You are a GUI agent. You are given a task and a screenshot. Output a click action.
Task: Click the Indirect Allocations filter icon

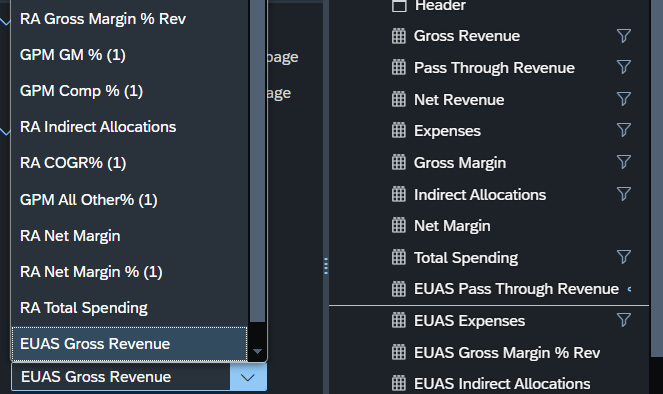pos(624,194)
